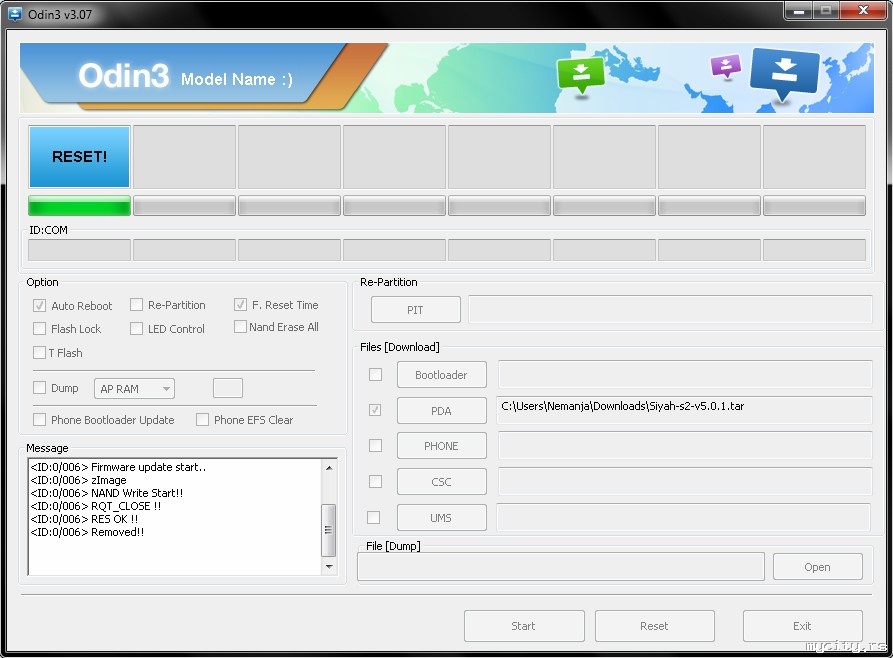Image resolution: width=893 pixels, height=658 pixels.
Task: Enable the LED Control checkbox
Action: point(136,329)
